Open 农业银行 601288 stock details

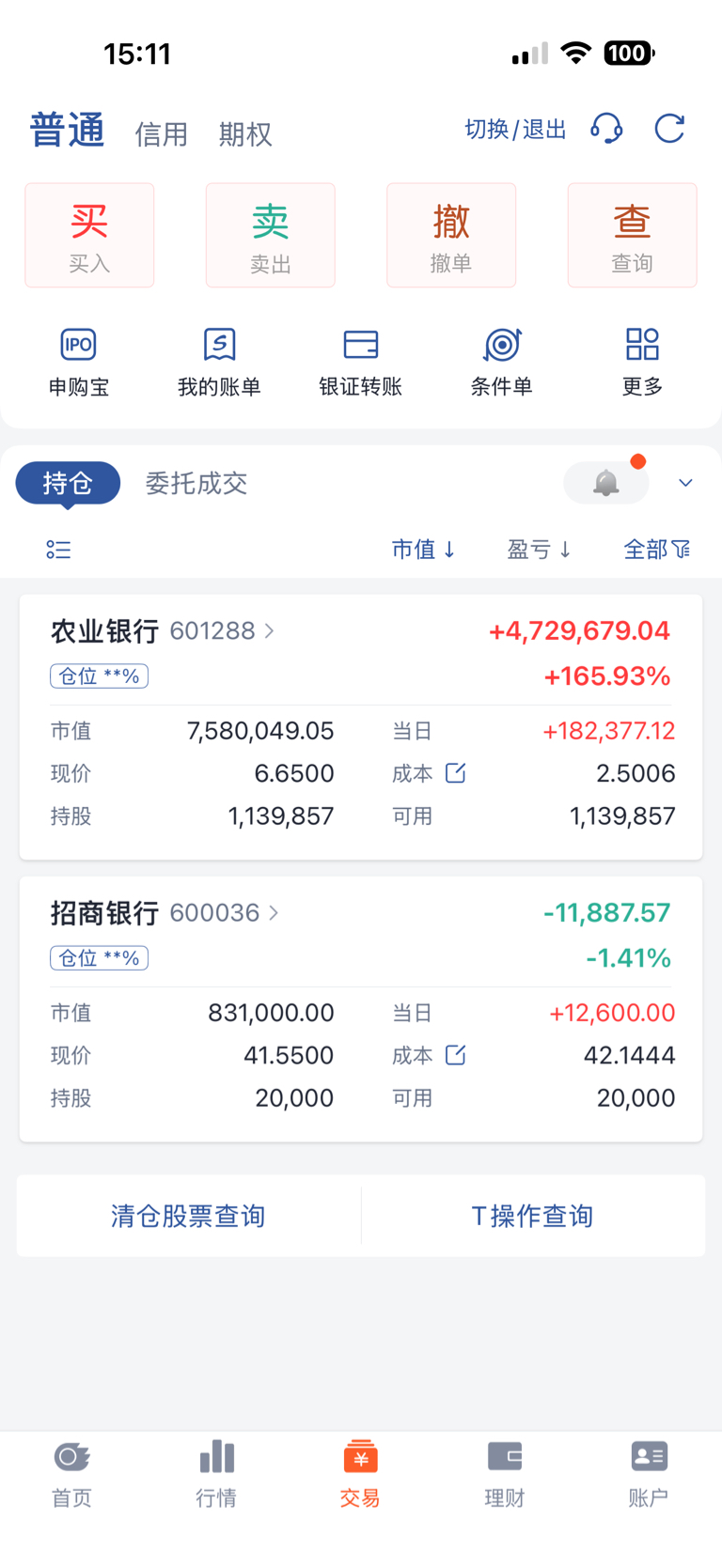click(x=163, y=631)
